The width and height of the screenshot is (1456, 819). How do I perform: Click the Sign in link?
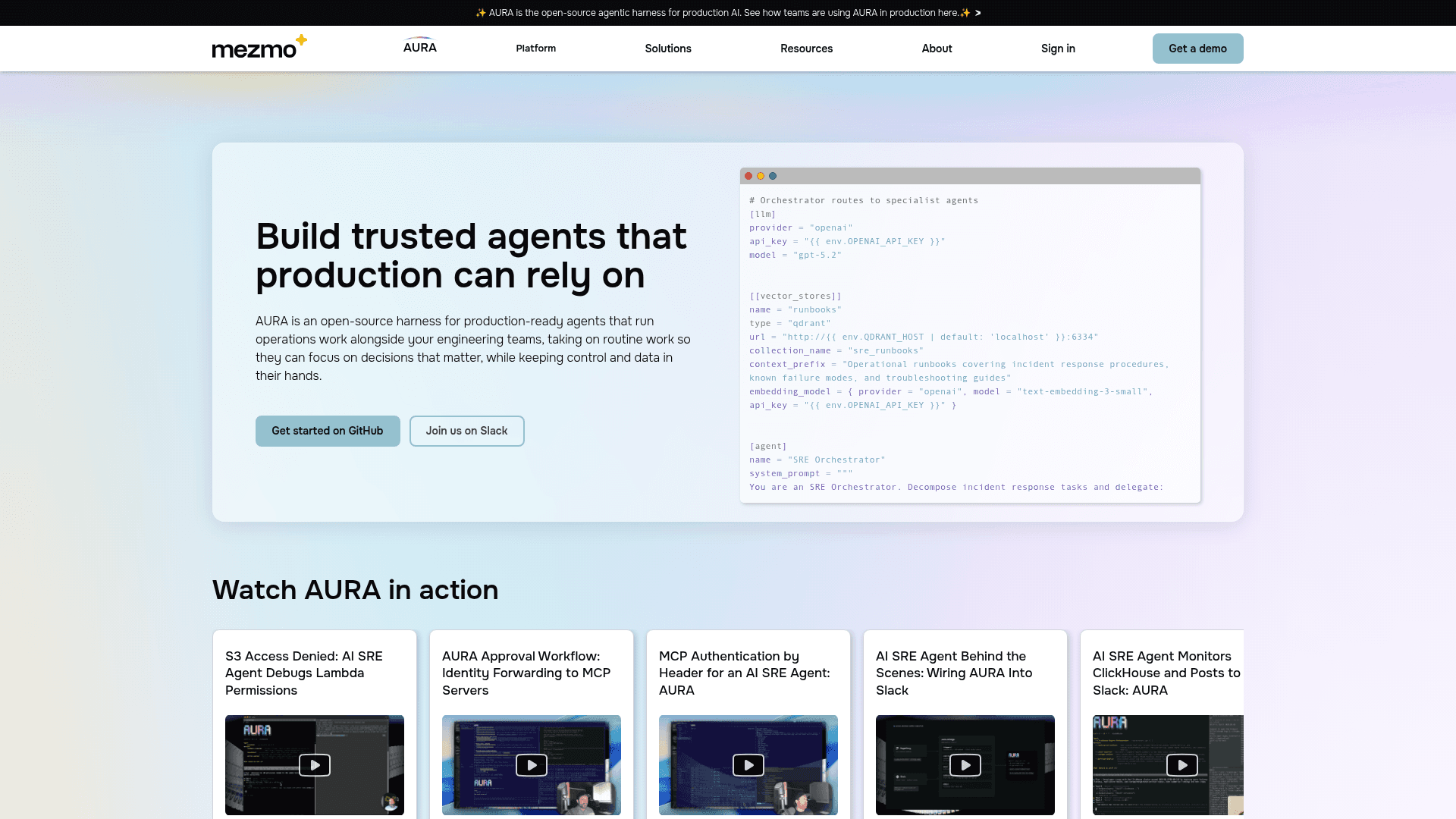tap(1058, 49)
